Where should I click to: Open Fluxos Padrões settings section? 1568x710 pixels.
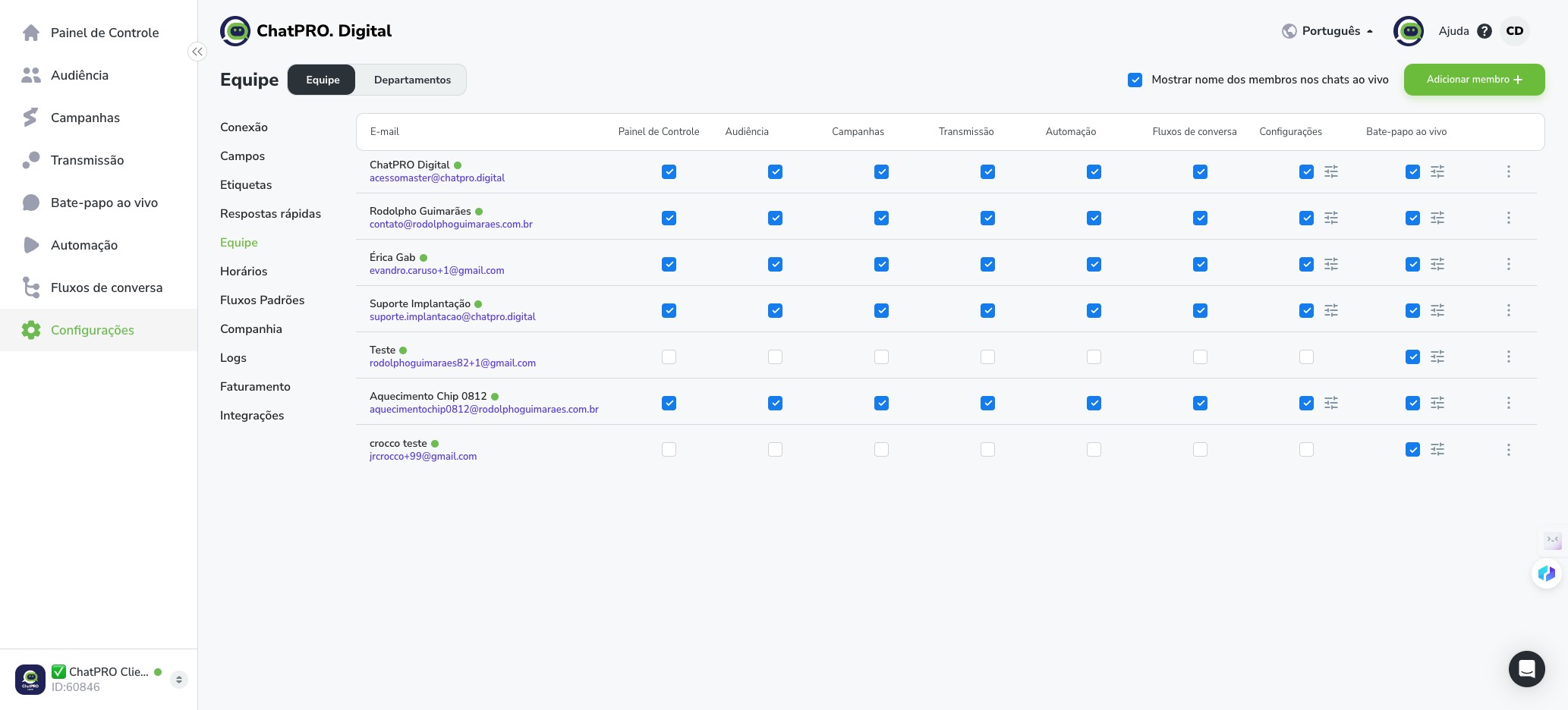(x=262, y=300)
